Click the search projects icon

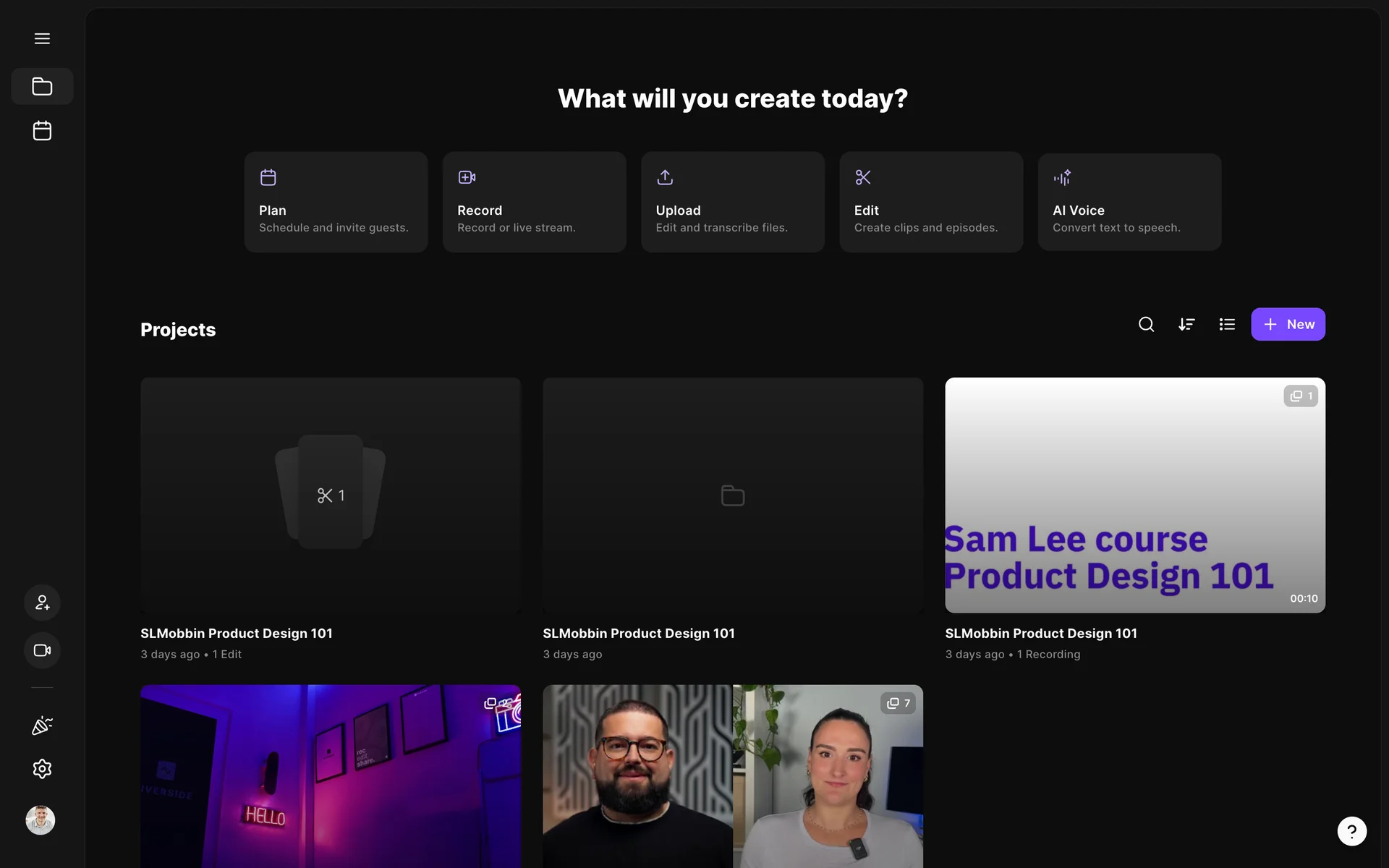(x=1146, y=325)
